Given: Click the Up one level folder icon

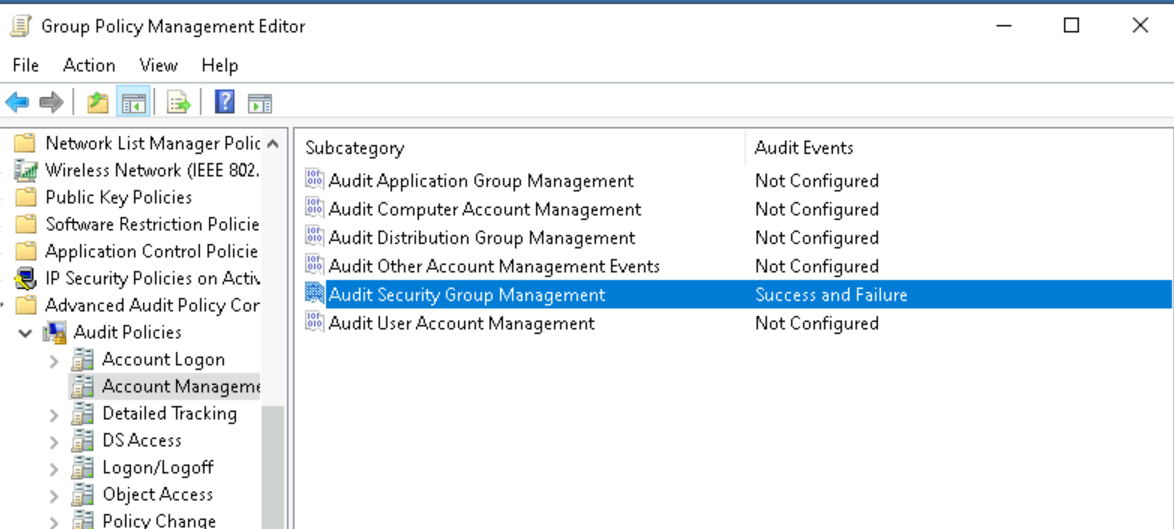Looking at the screenshot, I should 98,102.
